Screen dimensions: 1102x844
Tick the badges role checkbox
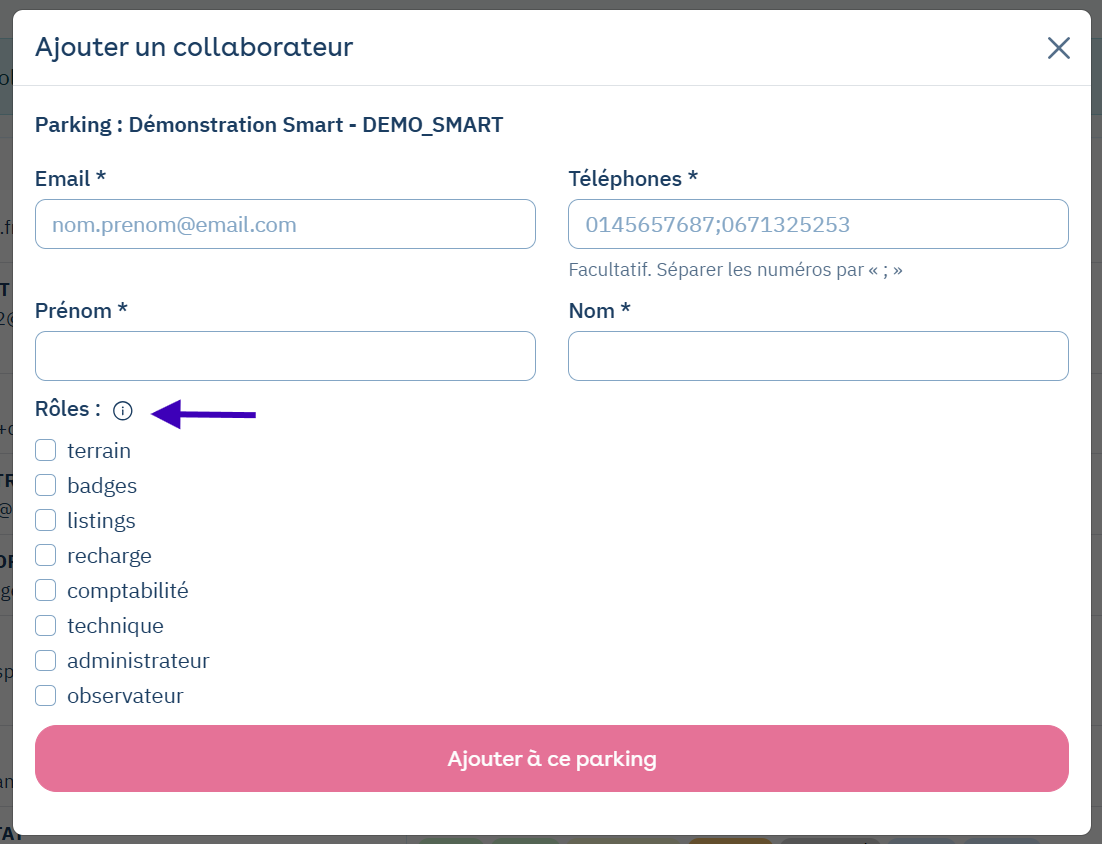pos(46,485)
